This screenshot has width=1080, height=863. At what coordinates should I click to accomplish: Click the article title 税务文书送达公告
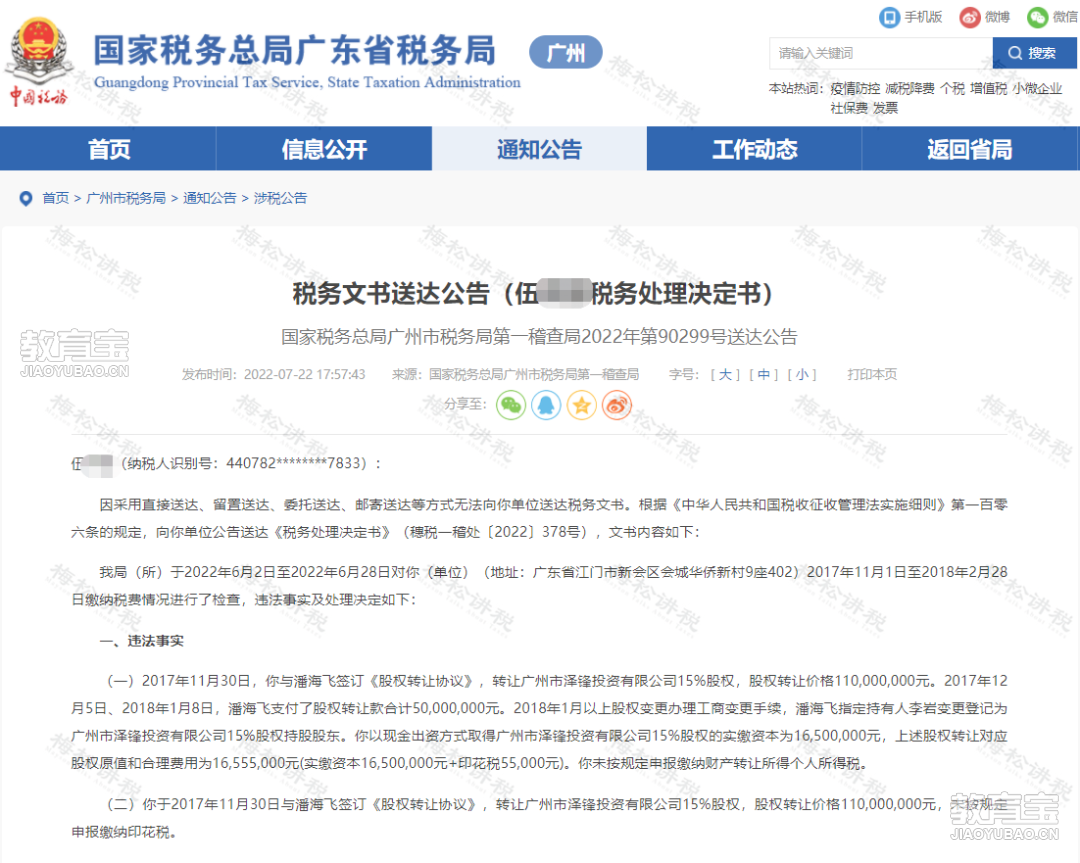391,294
